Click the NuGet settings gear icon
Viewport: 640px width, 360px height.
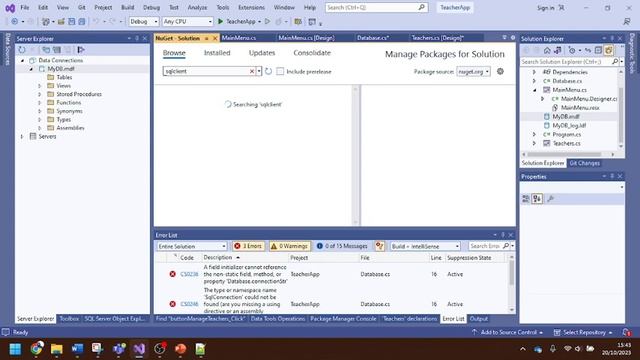pyautogui.click(x=500, y=71)
